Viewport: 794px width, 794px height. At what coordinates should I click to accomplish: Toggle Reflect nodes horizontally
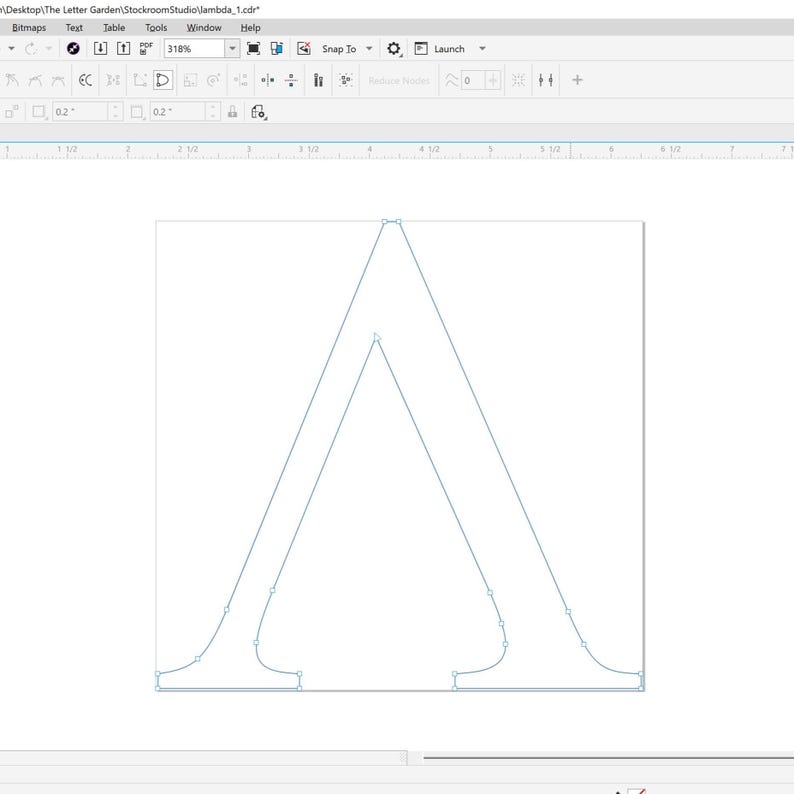pos(268,80)
